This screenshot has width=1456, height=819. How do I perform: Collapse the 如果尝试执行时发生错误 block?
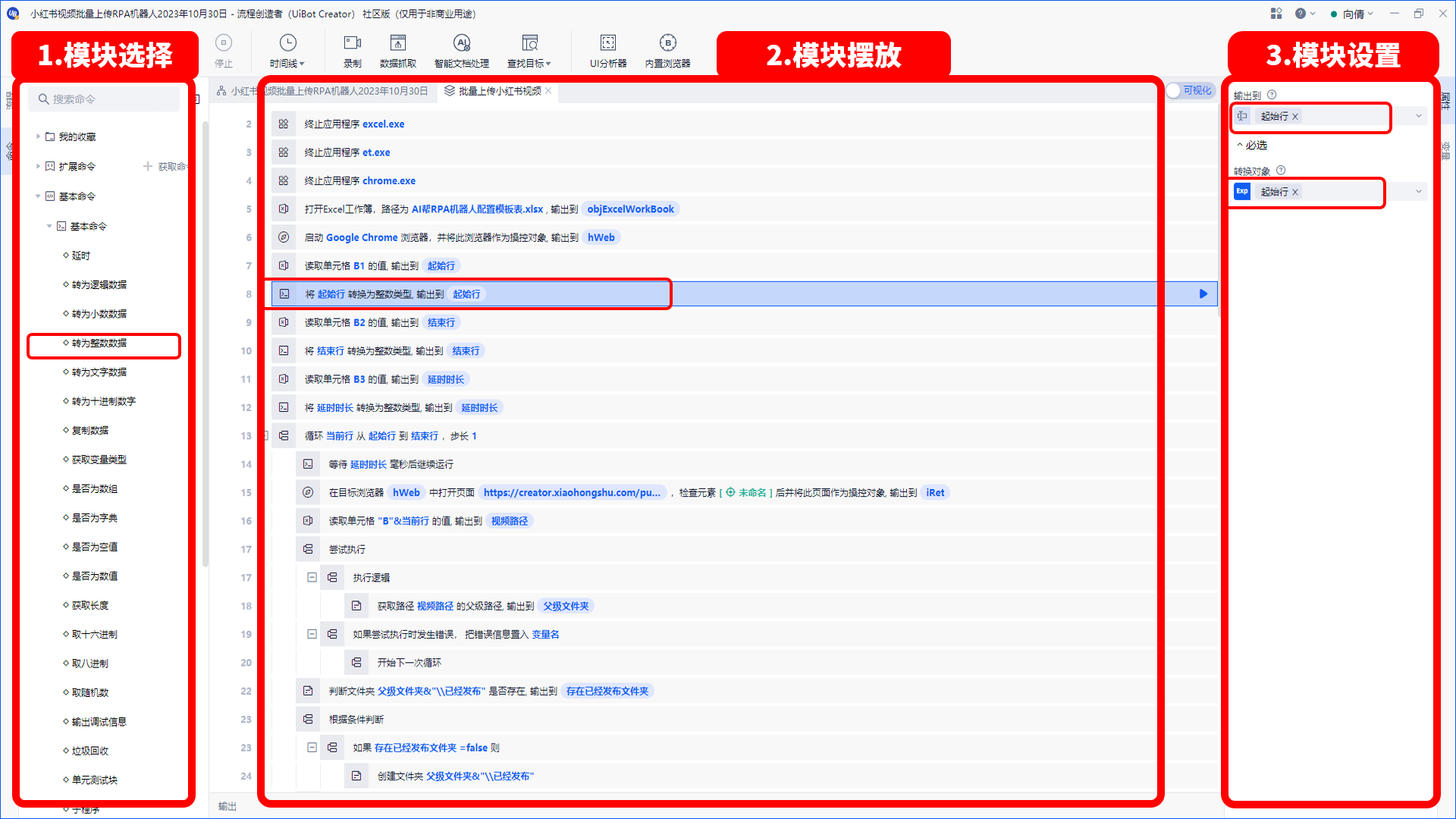coord(312,634)
